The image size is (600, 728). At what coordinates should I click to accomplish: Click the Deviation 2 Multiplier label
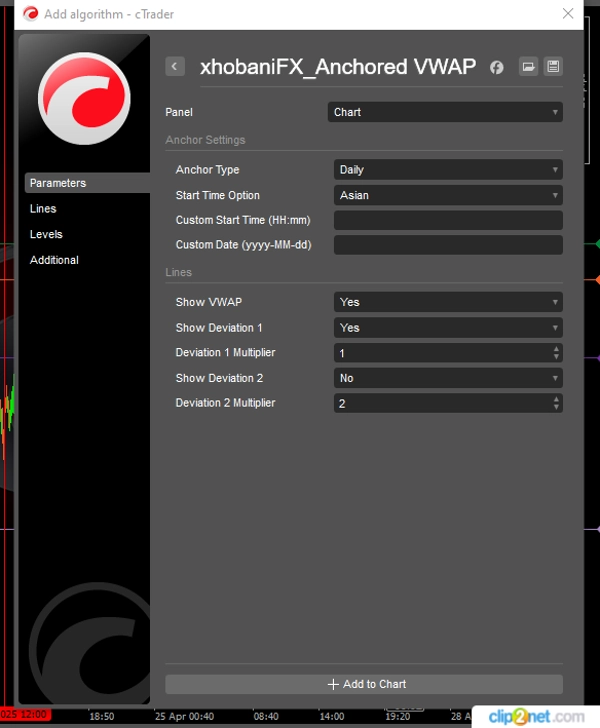(x=225, y=403)
